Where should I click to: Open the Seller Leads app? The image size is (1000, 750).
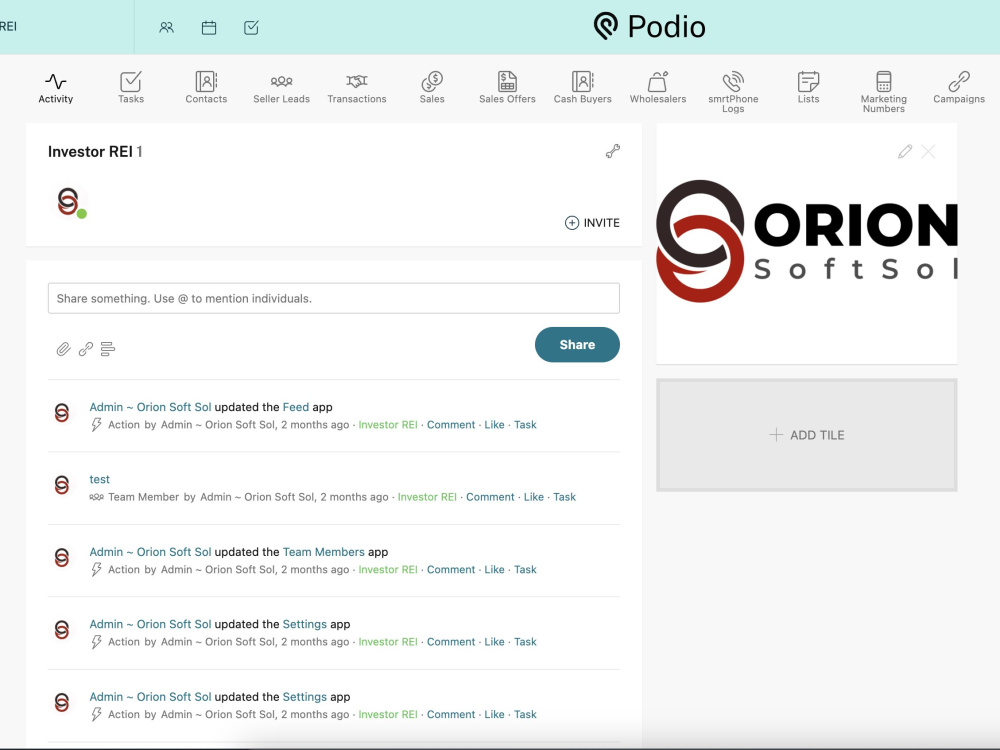[x=281, y=88]
